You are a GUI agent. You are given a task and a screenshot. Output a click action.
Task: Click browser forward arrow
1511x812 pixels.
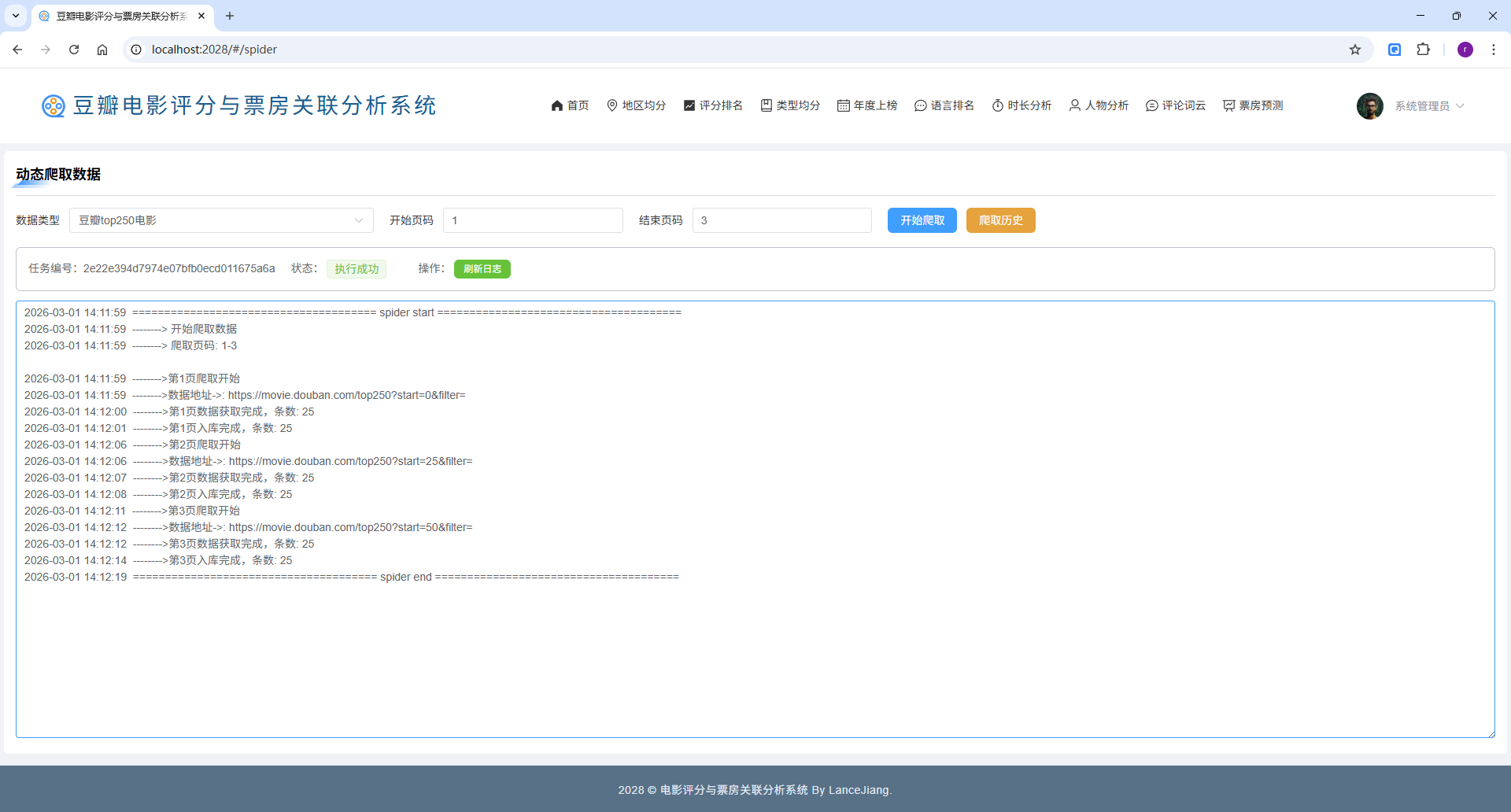(x=46, y=50)
